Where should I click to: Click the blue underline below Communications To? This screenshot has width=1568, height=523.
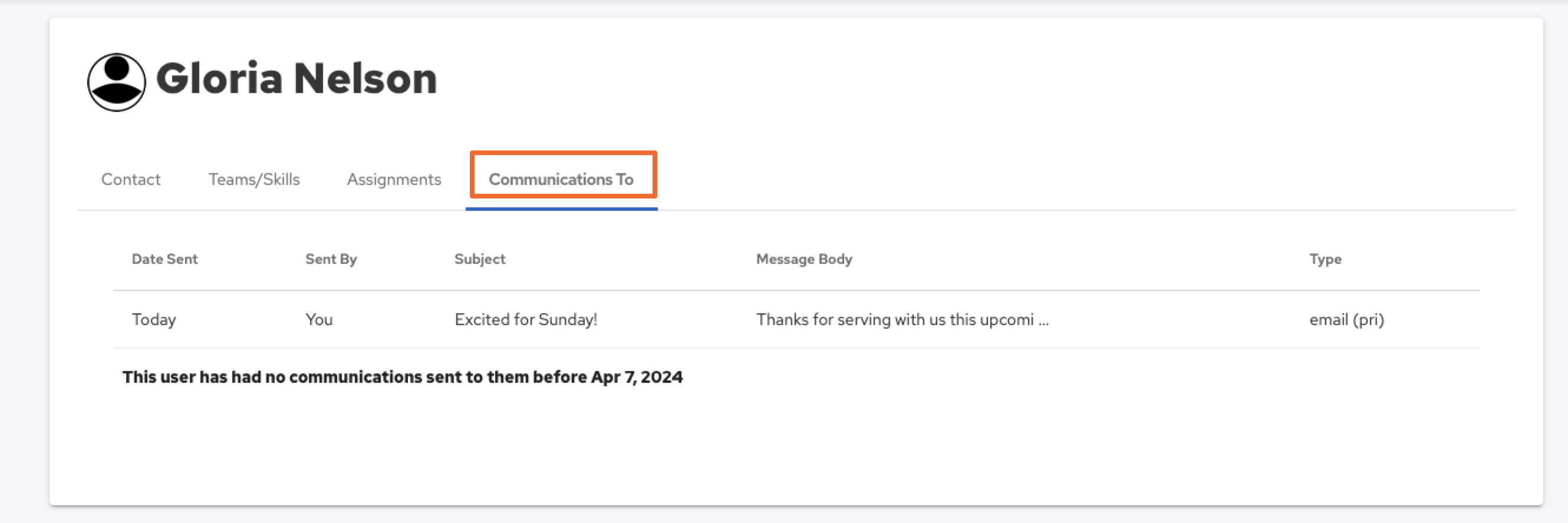[x=561, y=208]
